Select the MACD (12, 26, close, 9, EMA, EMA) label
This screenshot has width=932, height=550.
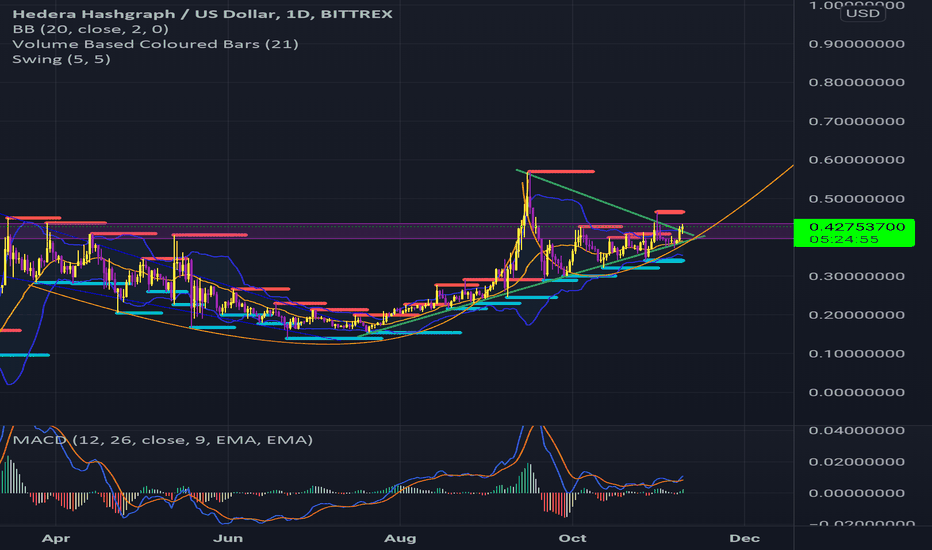point(163,440)
